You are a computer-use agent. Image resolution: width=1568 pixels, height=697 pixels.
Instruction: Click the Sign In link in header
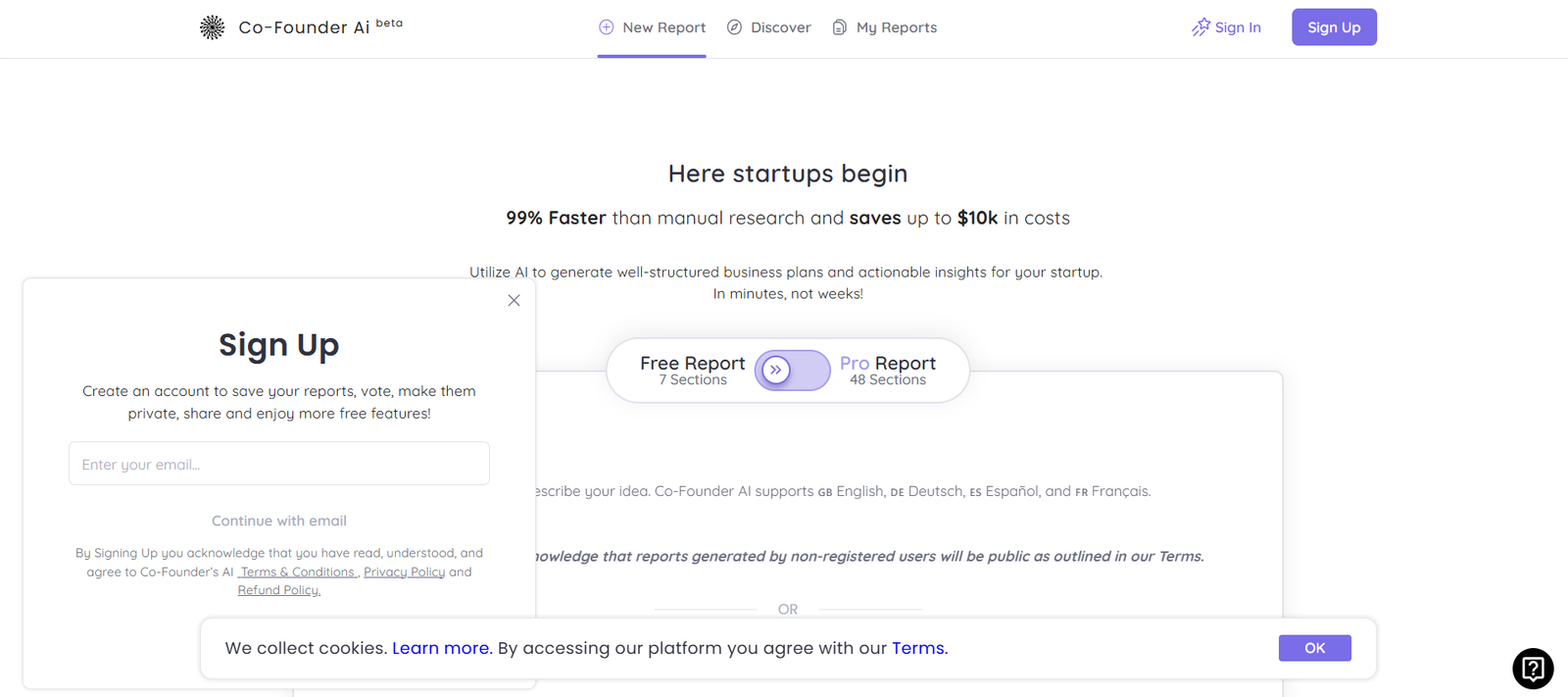[1237, 27]
